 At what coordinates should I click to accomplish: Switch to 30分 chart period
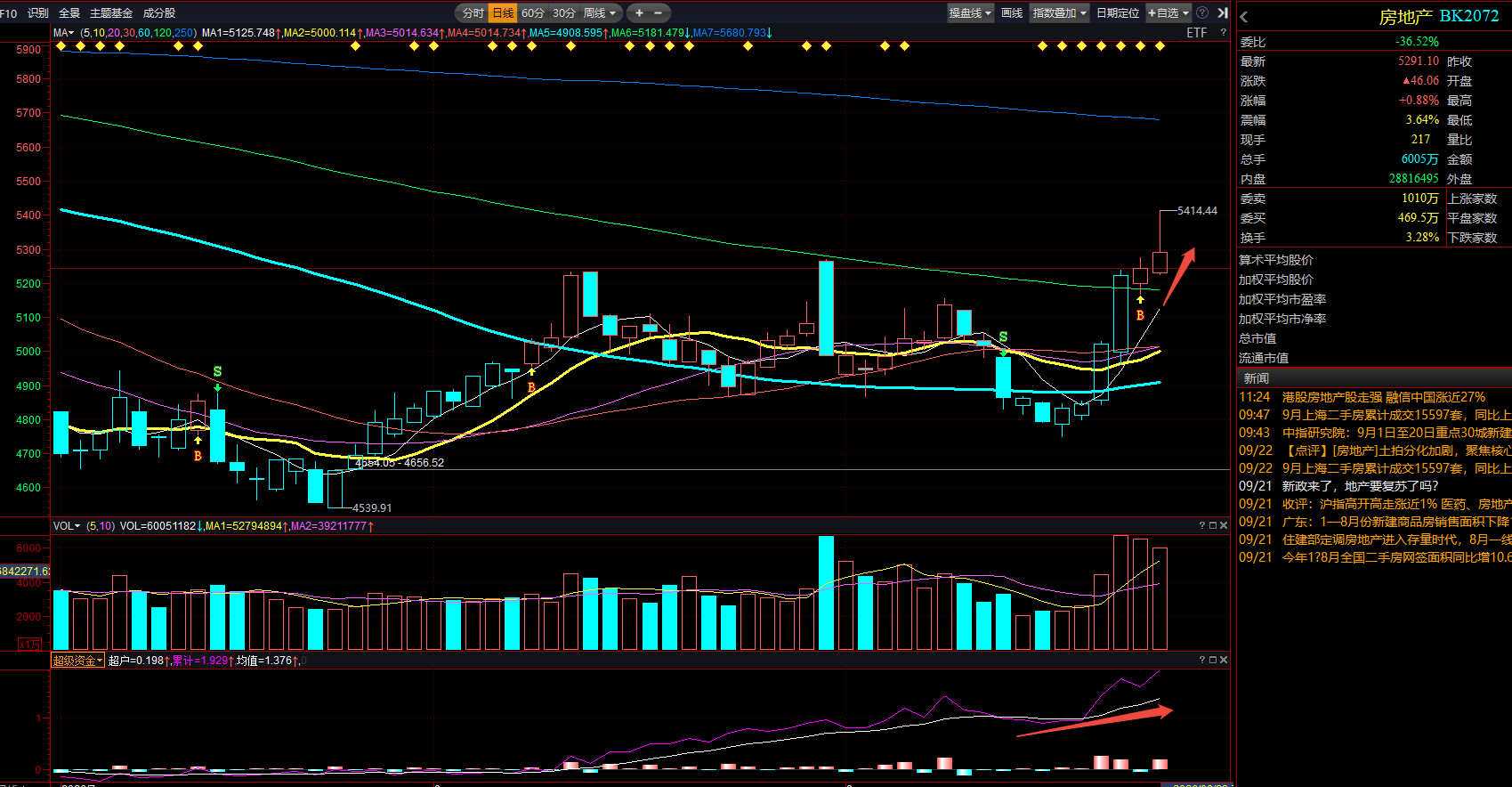pyautogui.click(x=564, y=13)
